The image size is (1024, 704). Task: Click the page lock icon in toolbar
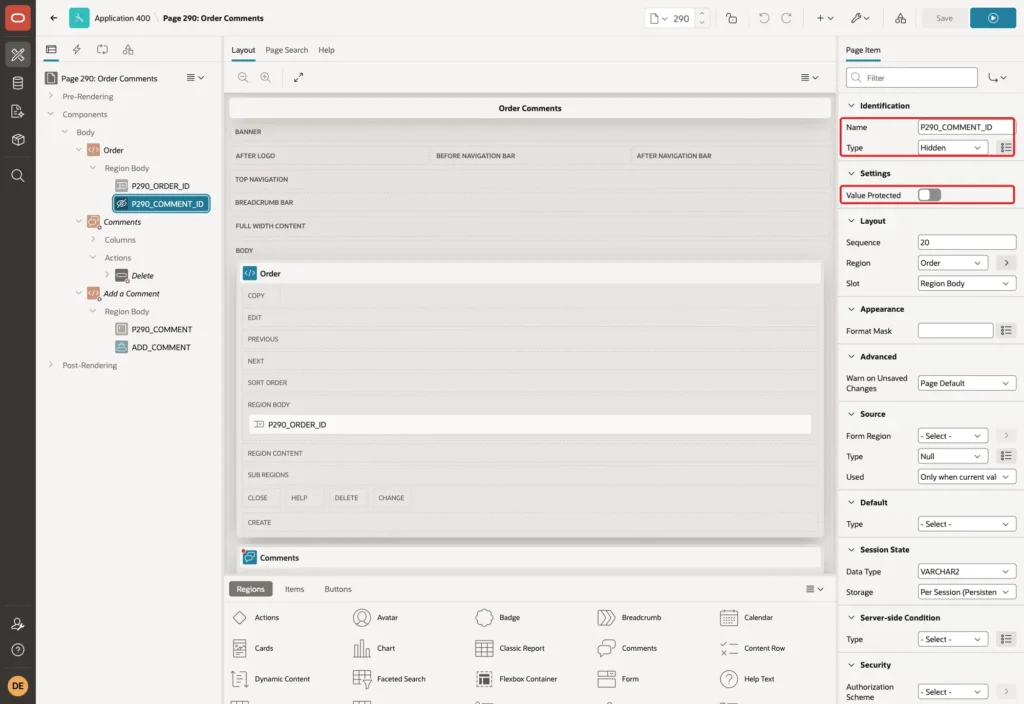point(731,18)
